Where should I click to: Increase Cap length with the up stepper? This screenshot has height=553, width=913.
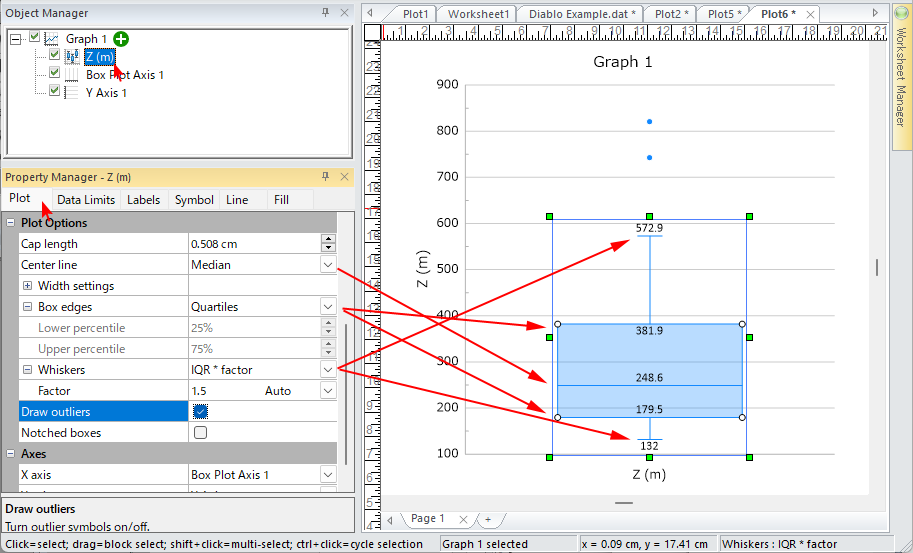[328, 239]
